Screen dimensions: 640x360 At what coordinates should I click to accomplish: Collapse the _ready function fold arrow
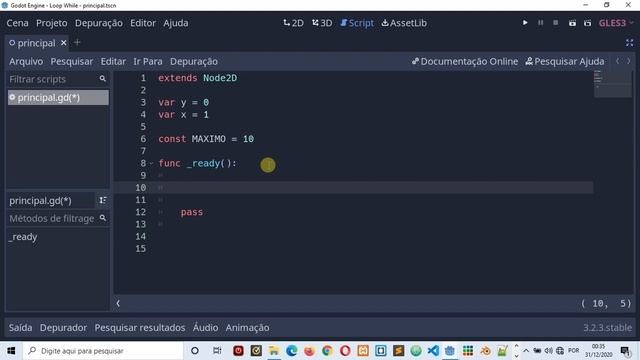[151, 163]
